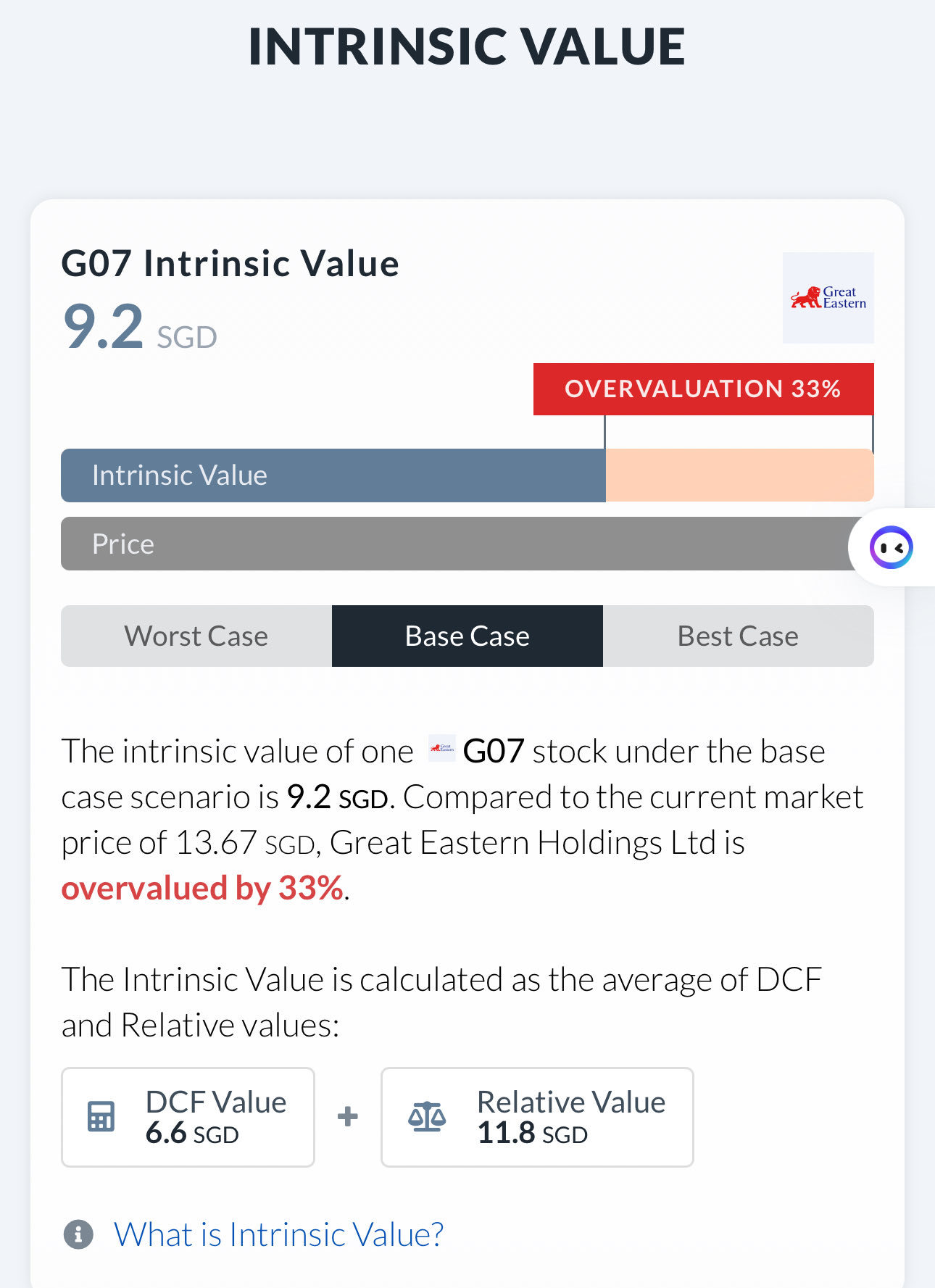This screenshot has width=935, height=1288.
Task: Select the Worst Case scenario
Action: (x=196, y=636)
